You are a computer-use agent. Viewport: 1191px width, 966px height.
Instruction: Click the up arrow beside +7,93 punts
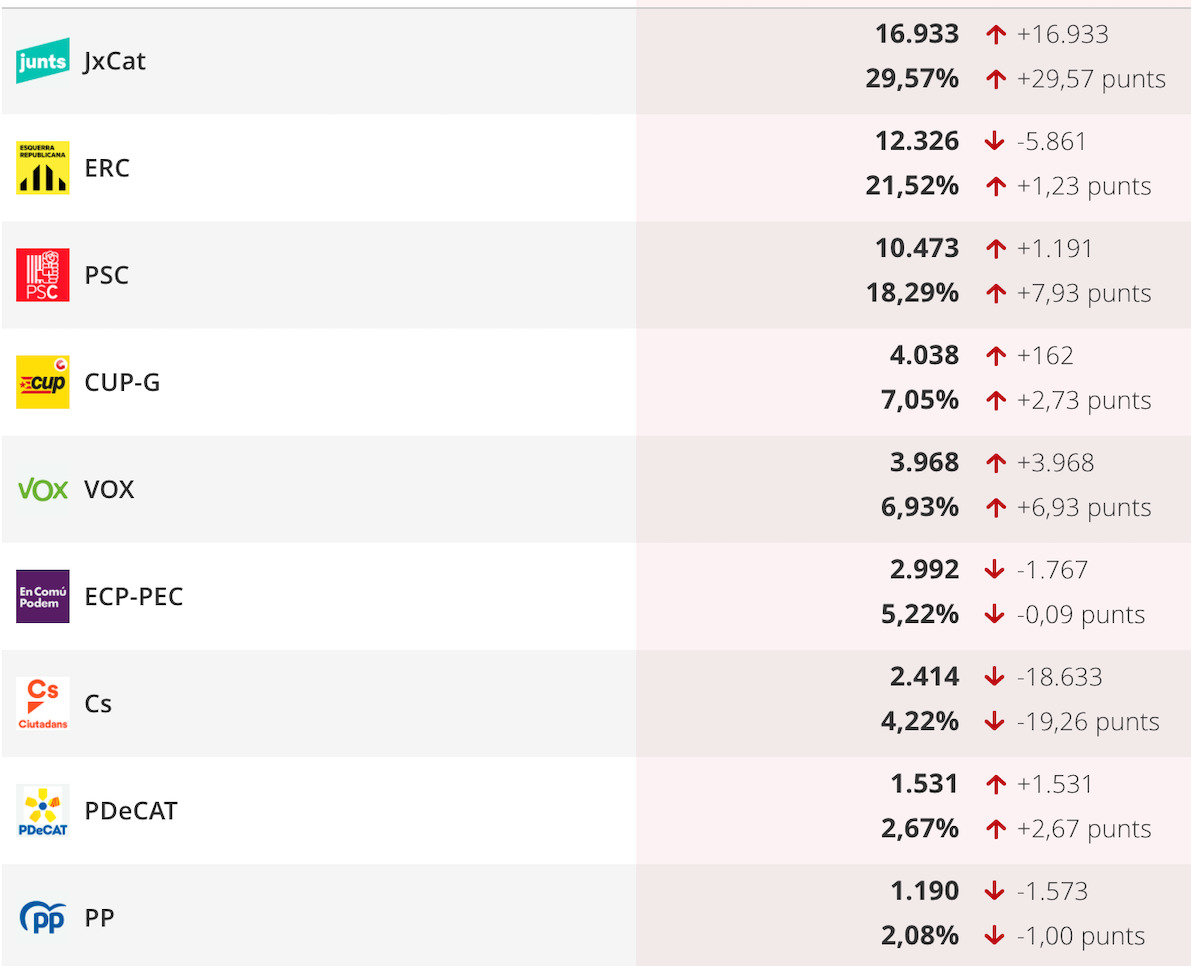[996, 293]
